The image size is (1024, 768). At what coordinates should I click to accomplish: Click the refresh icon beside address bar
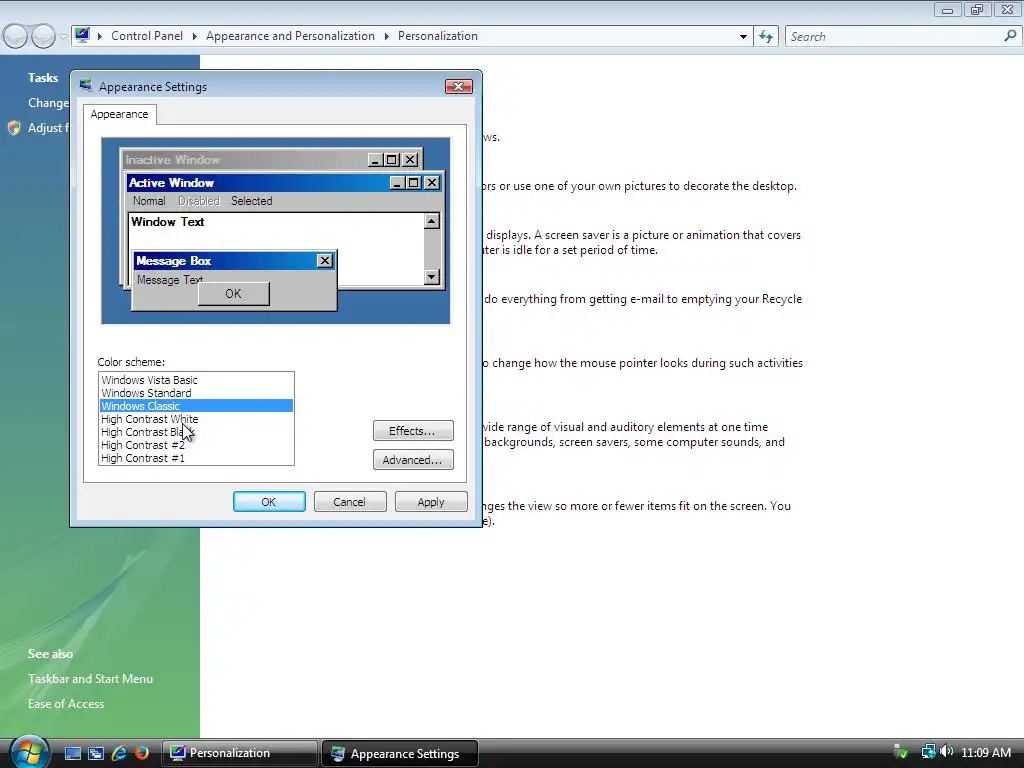tap(766, 37)
